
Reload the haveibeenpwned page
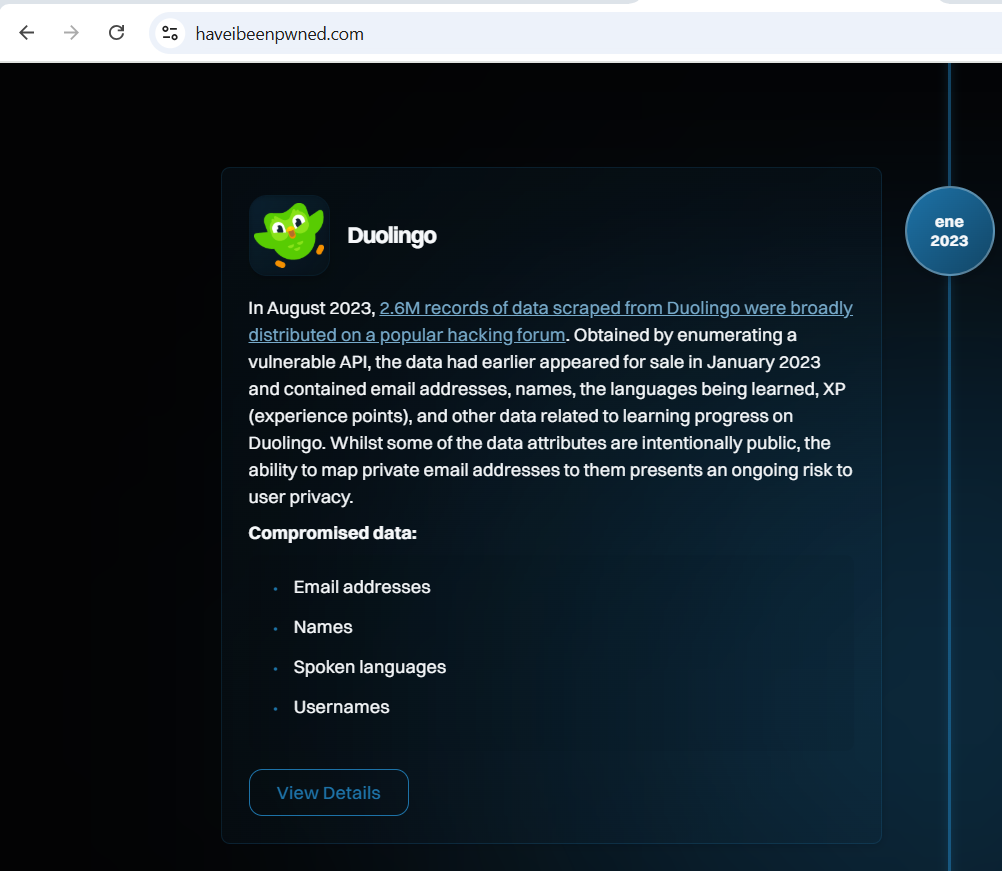click(x=116, y=33)
